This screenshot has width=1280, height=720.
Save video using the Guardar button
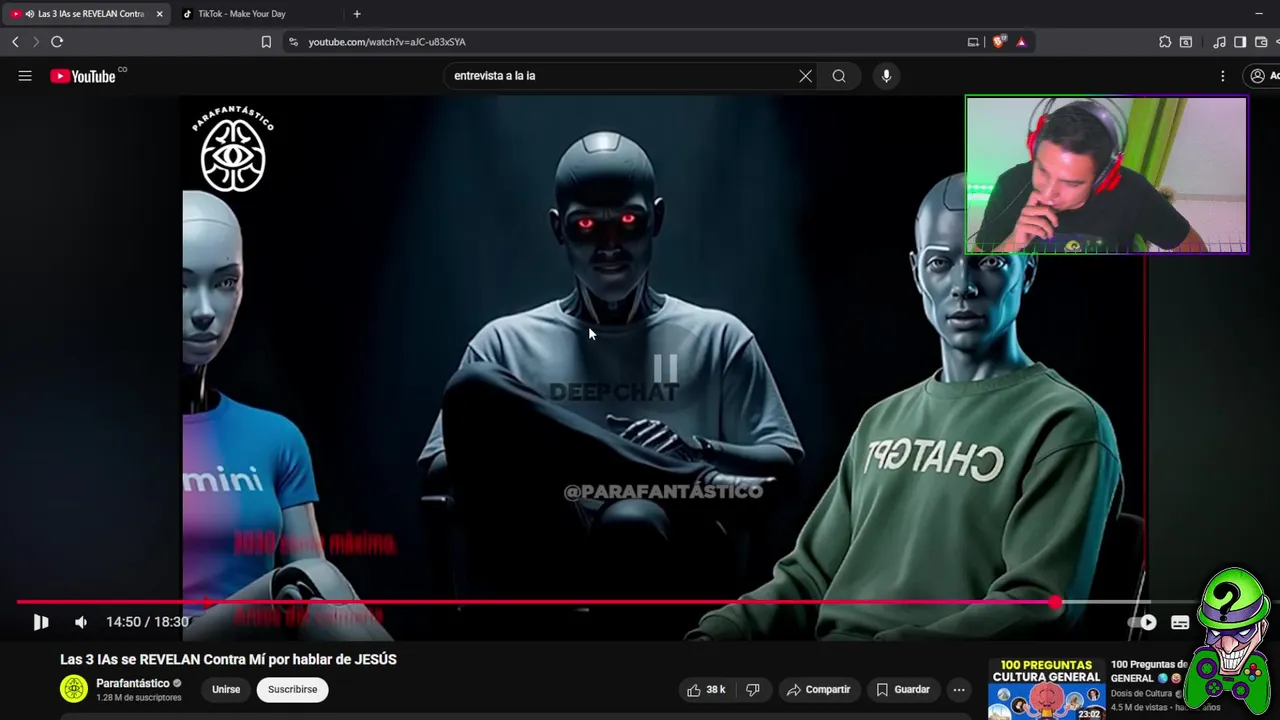(x=903, y=689)
